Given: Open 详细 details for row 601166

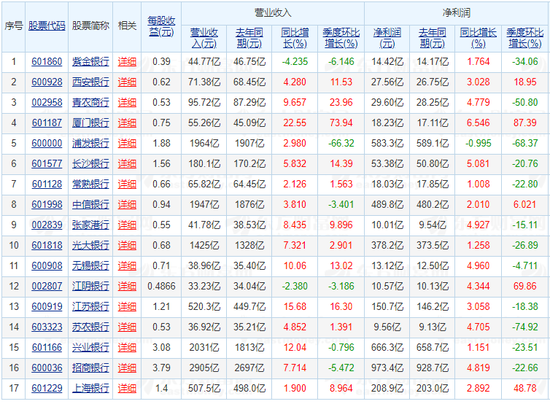Looking at the screenshot, I should coord(127,347).
